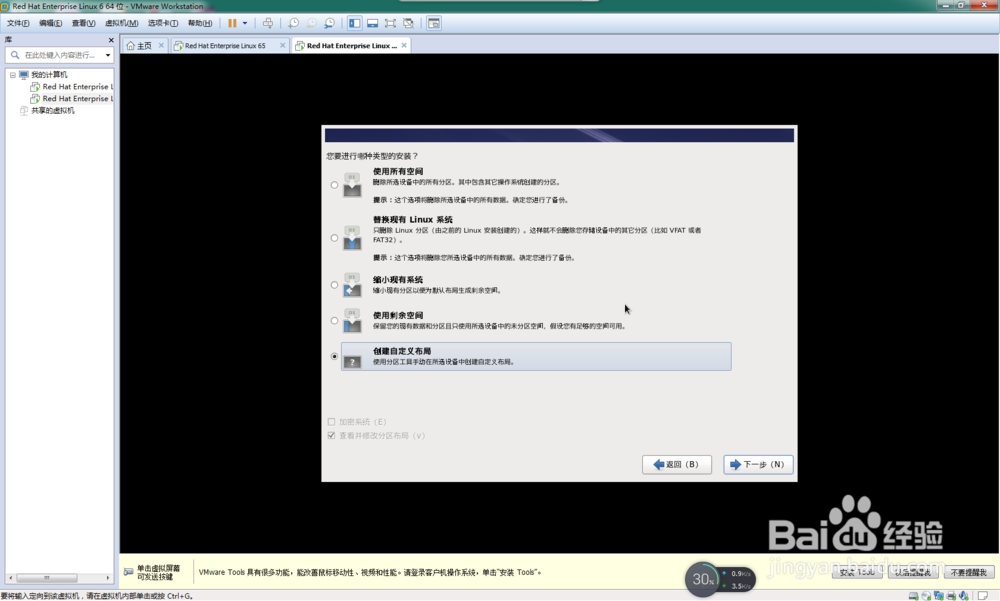Click the remind me later button

pos(913,572)
